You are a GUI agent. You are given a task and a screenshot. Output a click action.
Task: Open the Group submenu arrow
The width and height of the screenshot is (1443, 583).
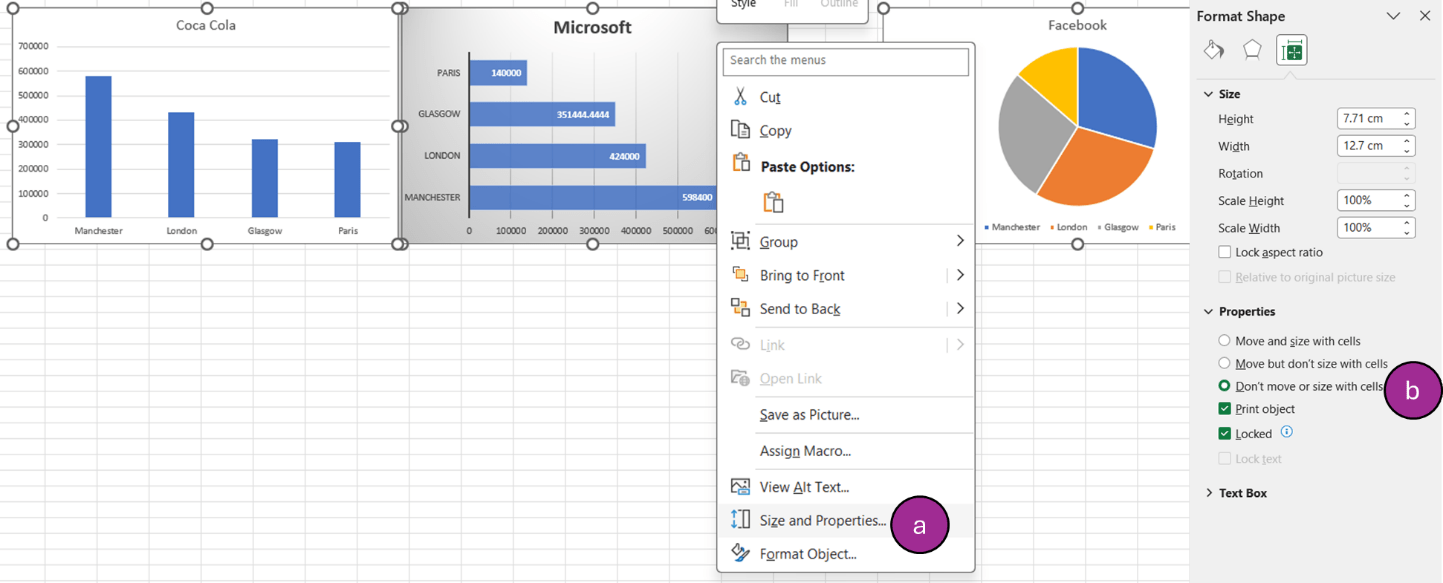tap(959, 241)
